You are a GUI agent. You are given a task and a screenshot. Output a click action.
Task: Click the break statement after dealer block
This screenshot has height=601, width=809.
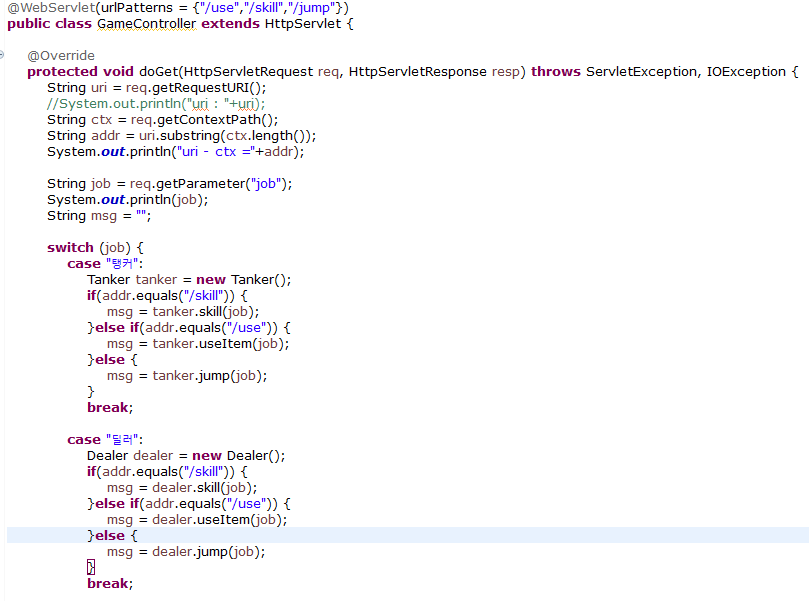click(110, 583)
